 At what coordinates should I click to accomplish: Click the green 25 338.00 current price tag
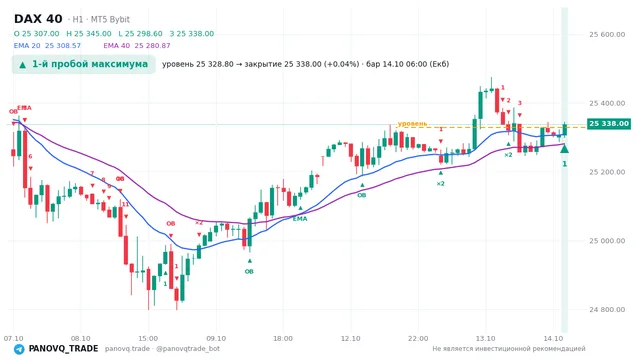pyautogui.click(x=609, y=124)
